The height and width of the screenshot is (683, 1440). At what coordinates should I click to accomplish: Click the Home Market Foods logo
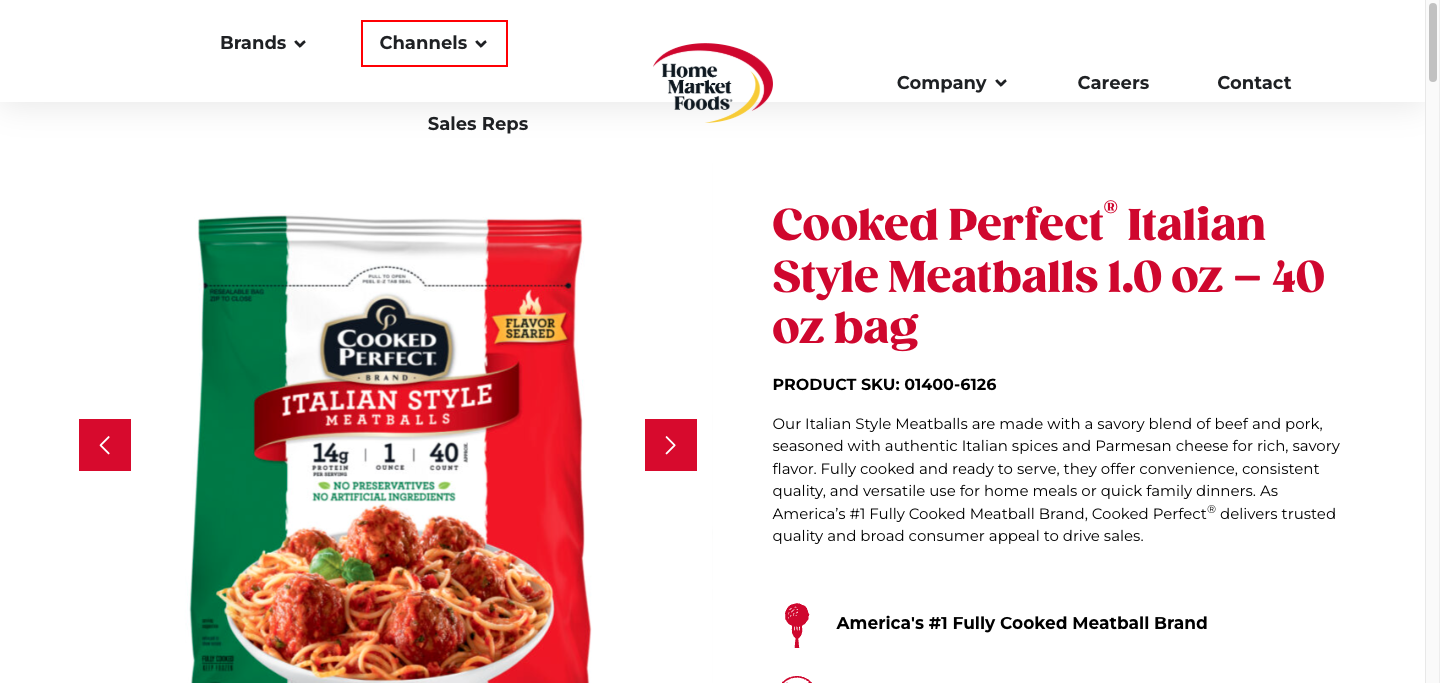pyautogui.click(x=713, y=83)
